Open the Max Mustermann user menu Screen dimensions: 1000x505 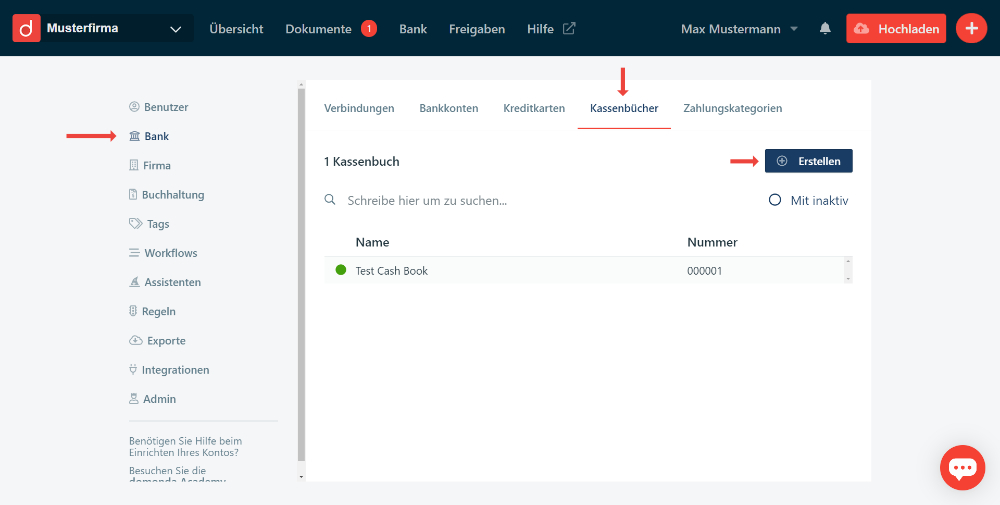tap(740, 29)
